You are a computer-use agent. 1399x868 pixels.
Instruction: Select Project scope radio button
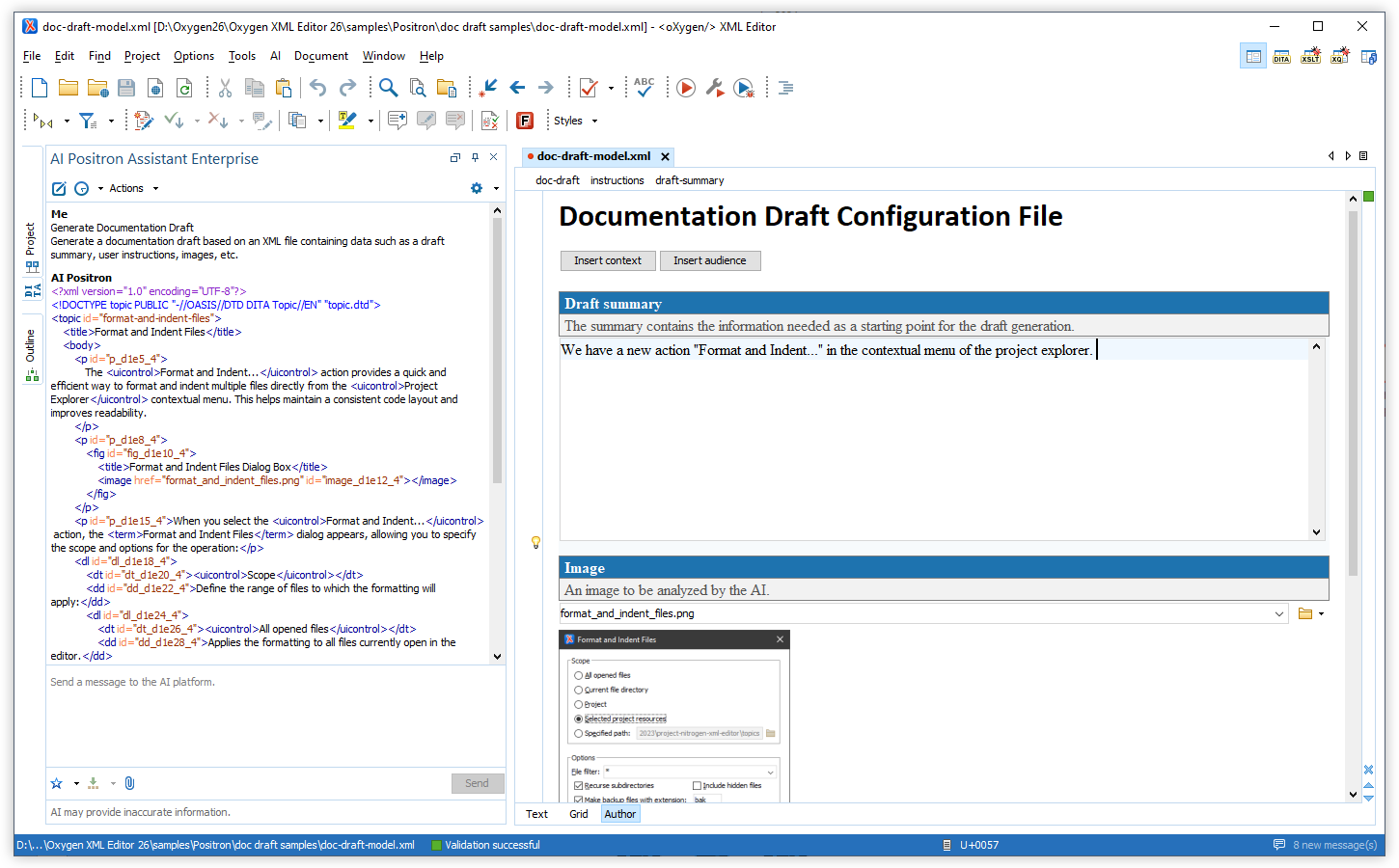578,704
